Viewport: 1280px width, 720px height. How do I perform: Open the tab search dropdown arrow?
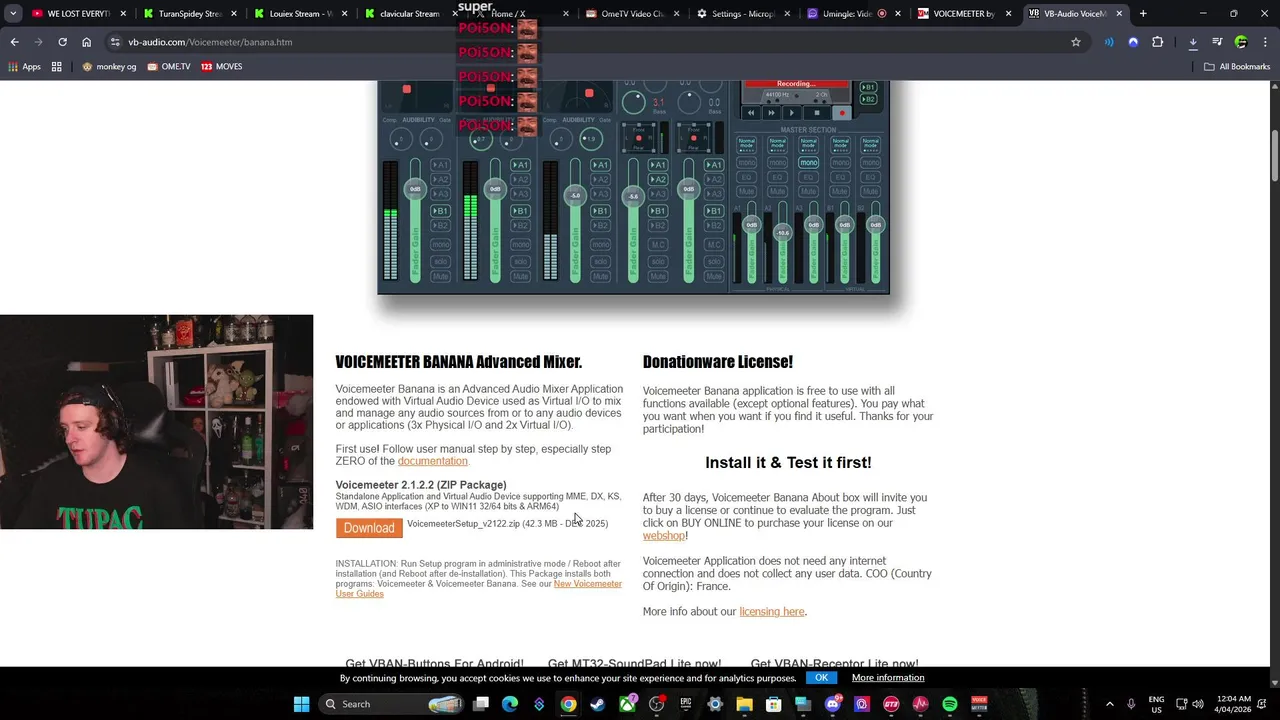tap(13, 14)
